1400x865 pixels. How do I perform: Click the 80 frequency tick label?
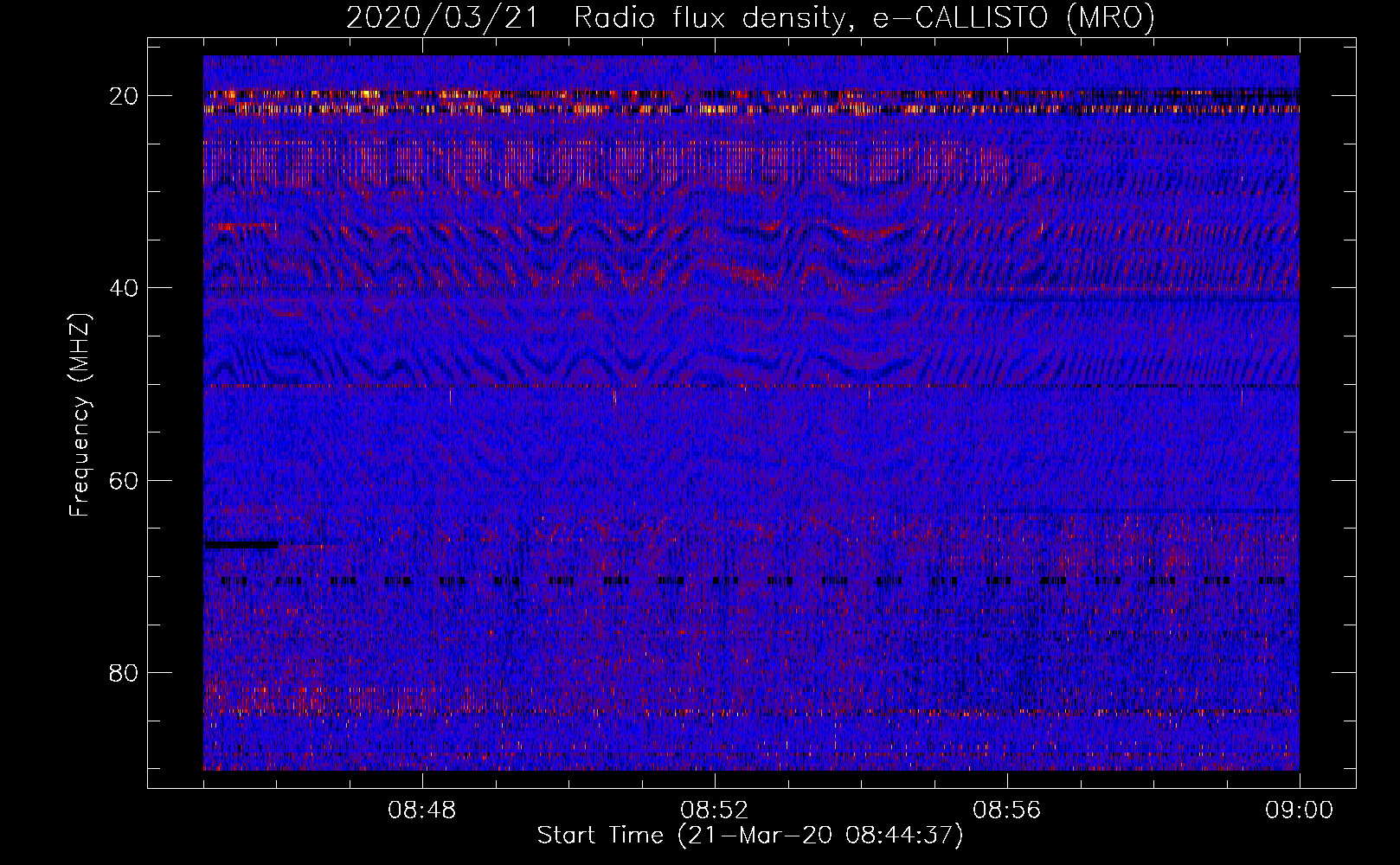tap(125, 672)
